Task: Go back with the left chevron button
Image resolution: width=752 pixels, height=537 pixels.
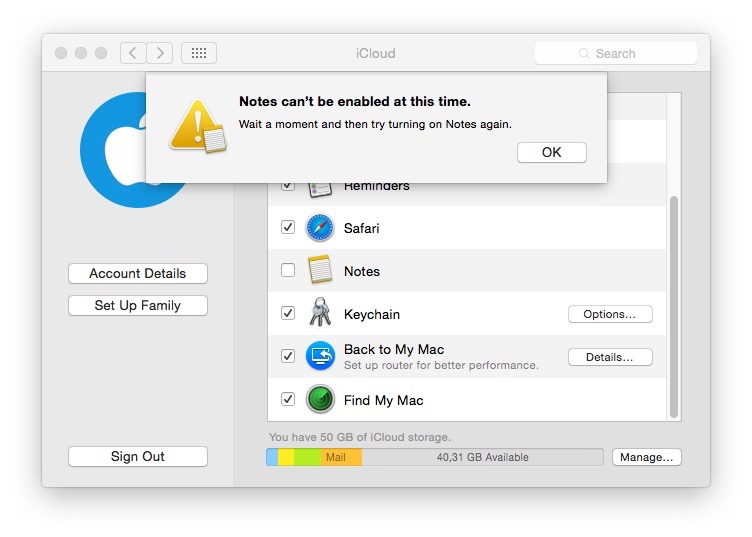Action: coord(133,53)
